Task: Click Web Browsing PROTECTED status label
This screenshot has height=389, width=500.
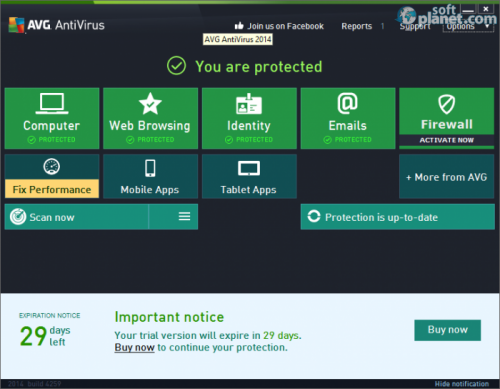Action: [150, 140]
